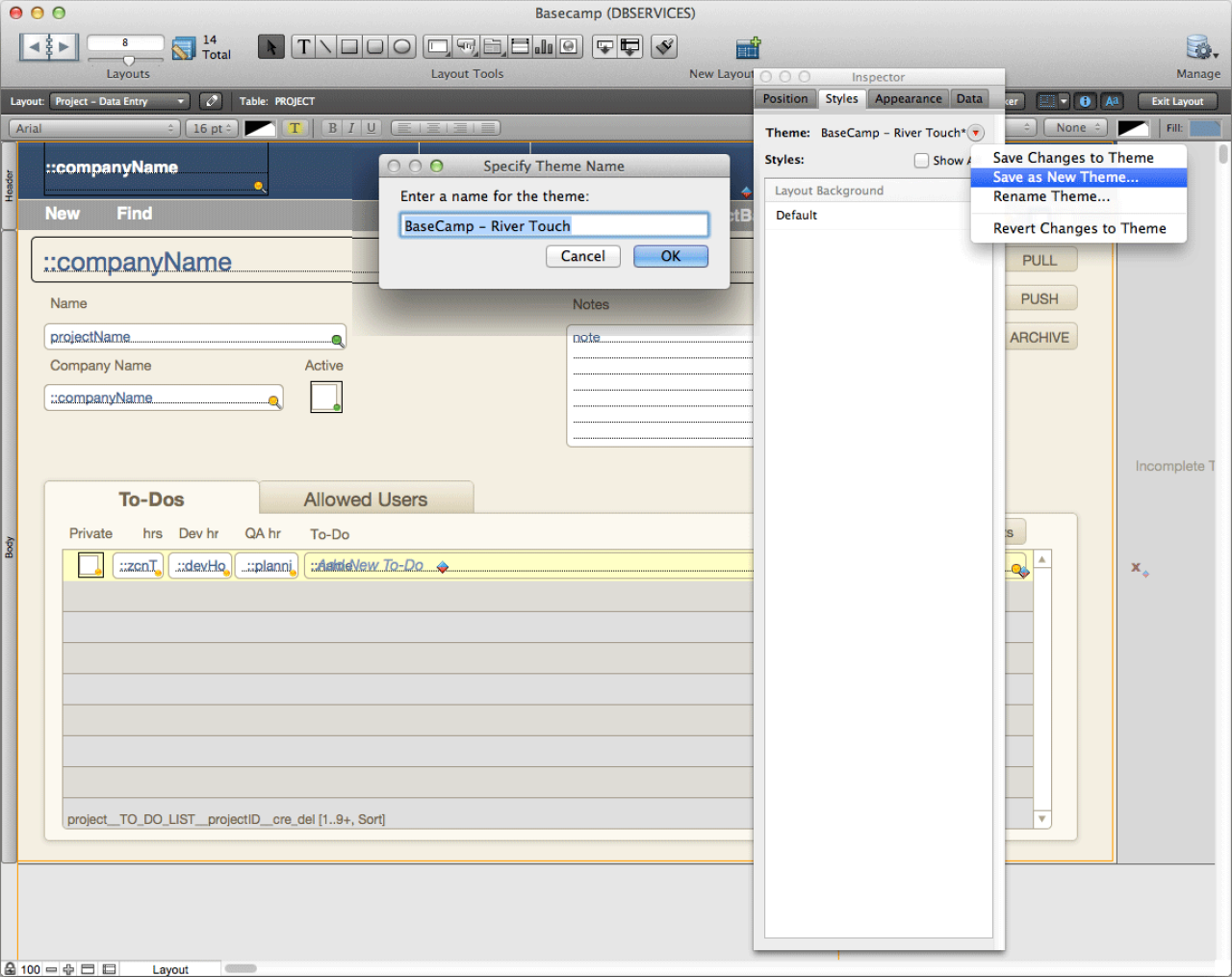Toggle the status toolbar icon at bottom
This screenshot has width=1232, height=977.
[x=88, y=969]
